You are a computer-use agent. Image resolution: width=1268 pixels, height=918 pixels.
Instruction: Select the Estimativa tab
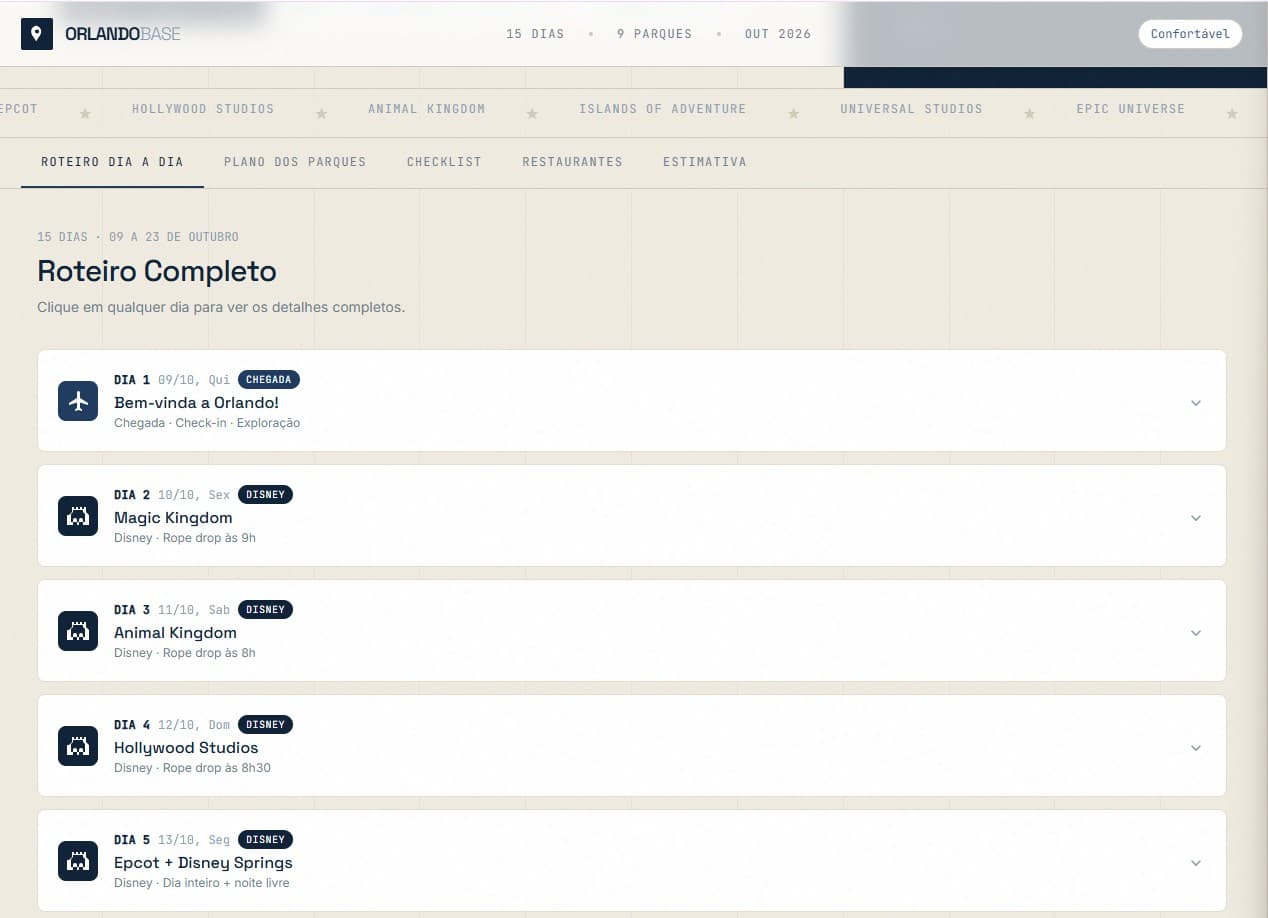click(x=704, y=162)
